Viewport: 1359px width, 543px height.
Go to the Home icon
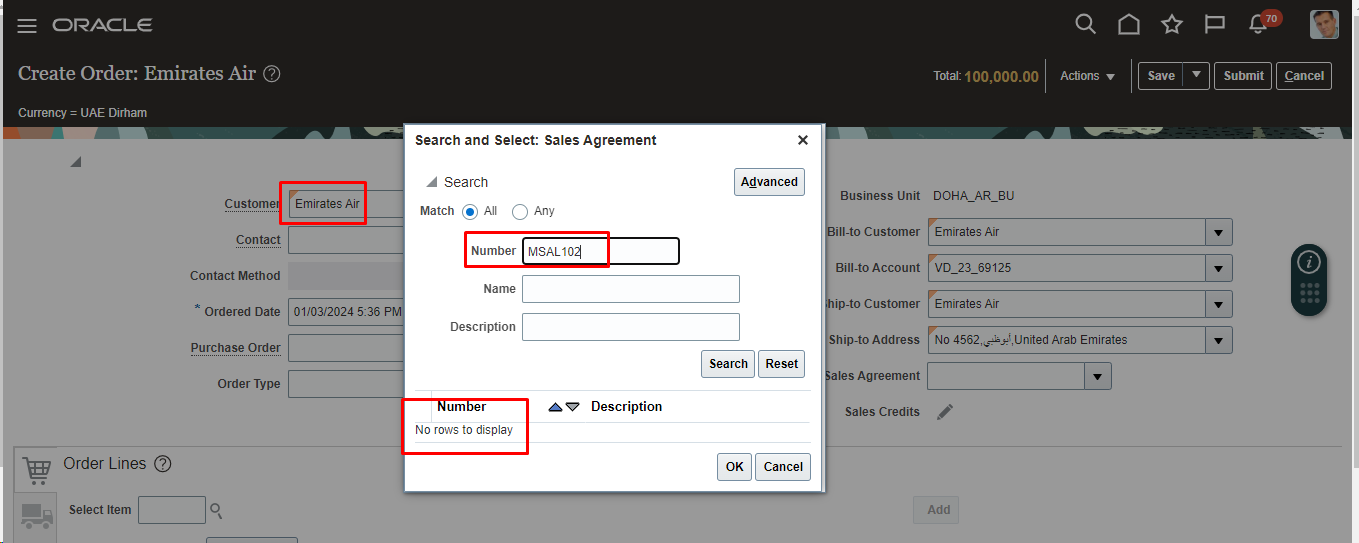1129,24
